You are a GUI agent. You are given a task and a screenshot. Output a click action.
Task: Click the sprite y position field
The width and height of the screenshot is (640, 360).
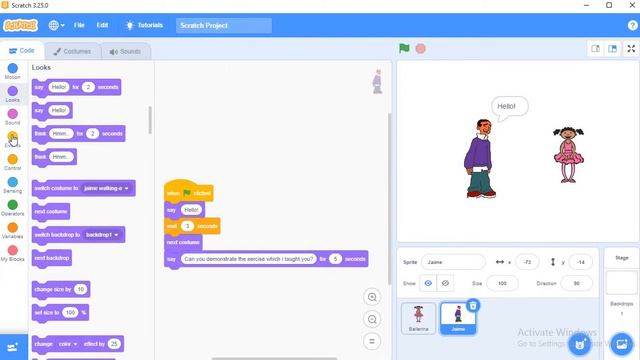tap(580, 262)
